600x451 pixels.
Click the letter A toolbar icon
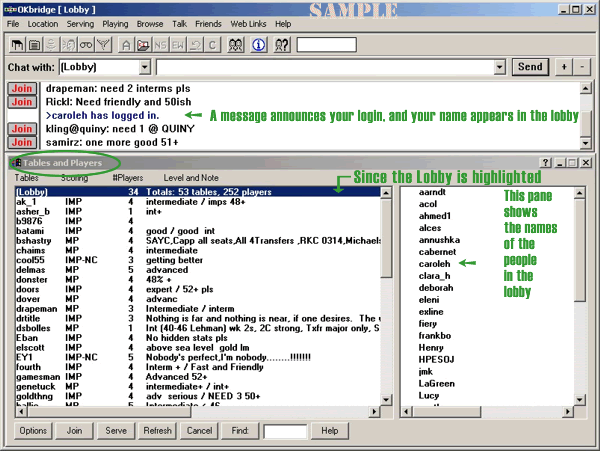point(126,45)
